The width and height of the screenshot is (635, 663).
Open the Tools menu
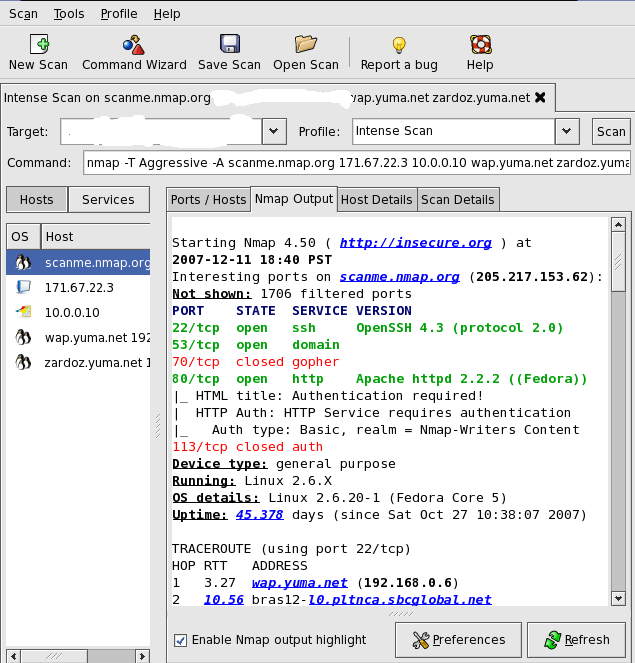(69, 14)
